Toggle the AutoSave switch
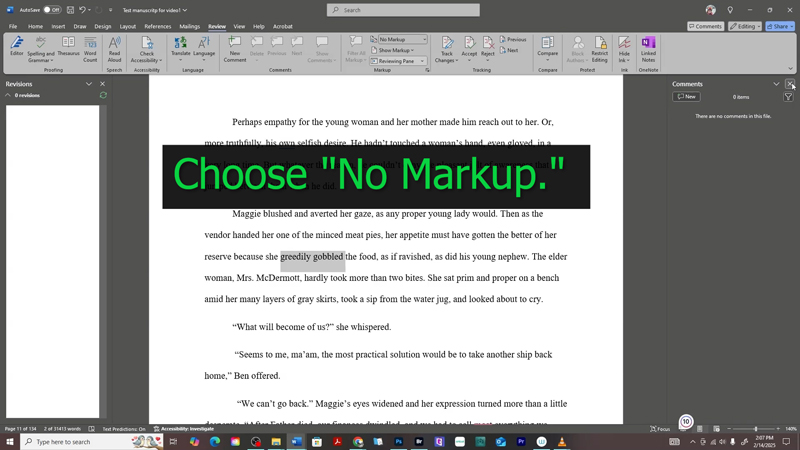 52,10
